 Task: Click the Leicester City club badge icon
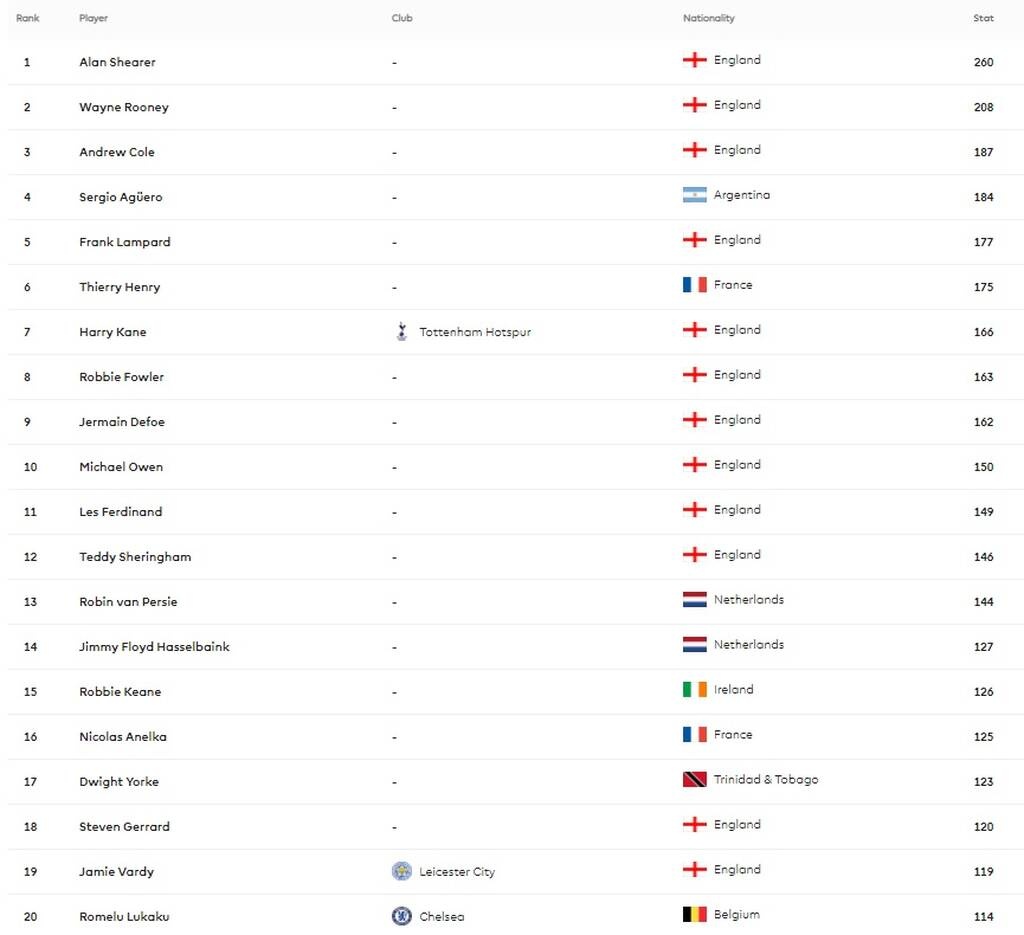402,871
